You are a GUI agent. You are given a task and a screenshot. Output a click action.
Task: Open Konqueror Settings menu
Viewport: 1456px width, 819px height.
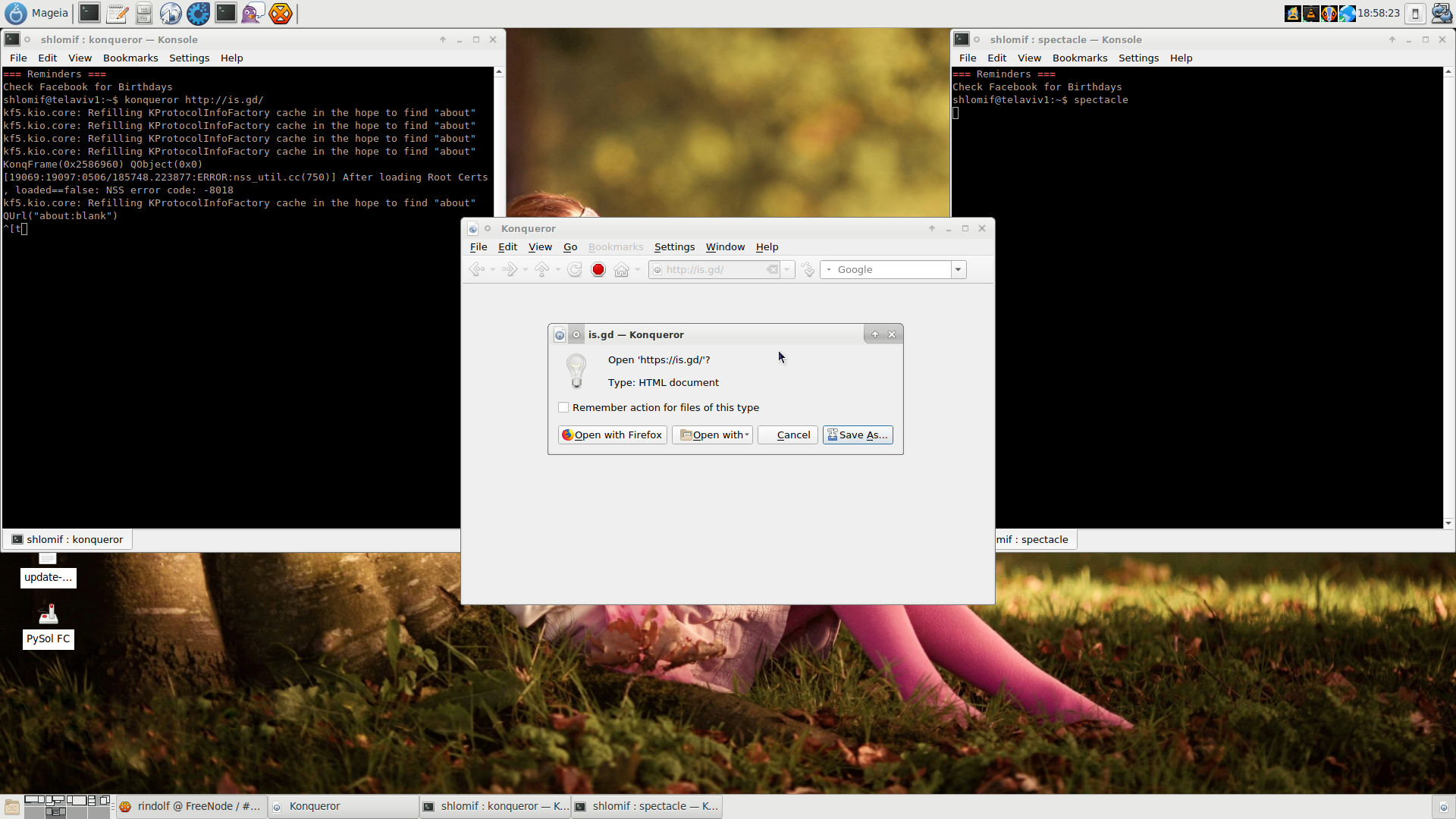[x=674, y=246]
